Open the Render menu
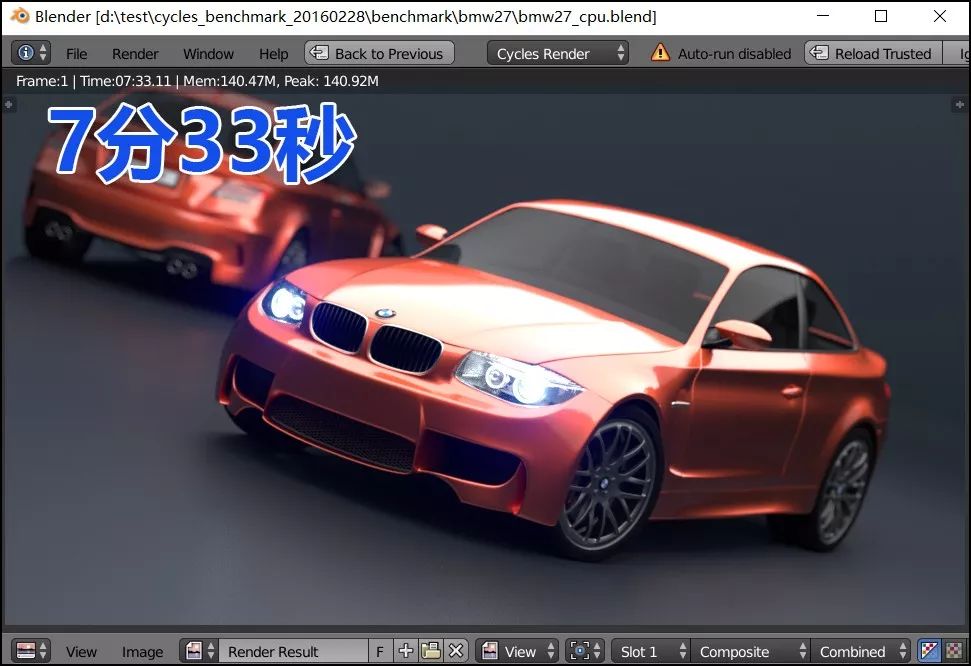 pyautogui.click(x=134, y=53)
